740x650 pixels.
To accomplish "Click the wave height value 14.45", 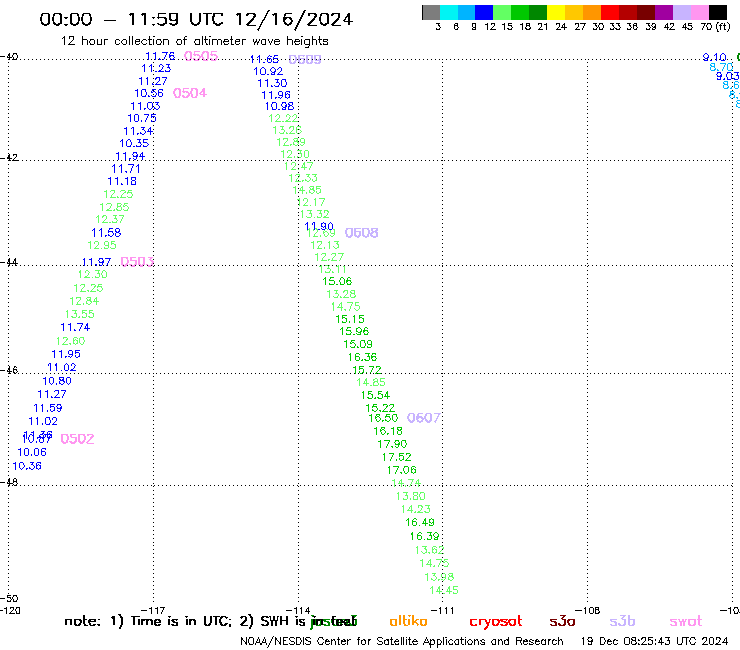I will (444, 590).
